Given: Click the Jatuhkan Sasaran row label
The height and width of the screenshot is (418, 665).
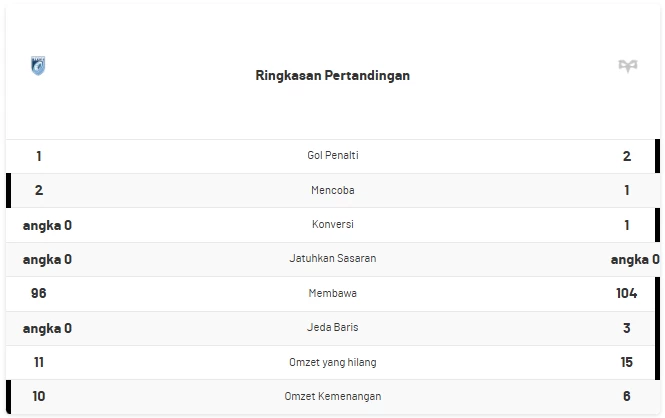Looking at the screenshot, I should click(x=332, y=259).
